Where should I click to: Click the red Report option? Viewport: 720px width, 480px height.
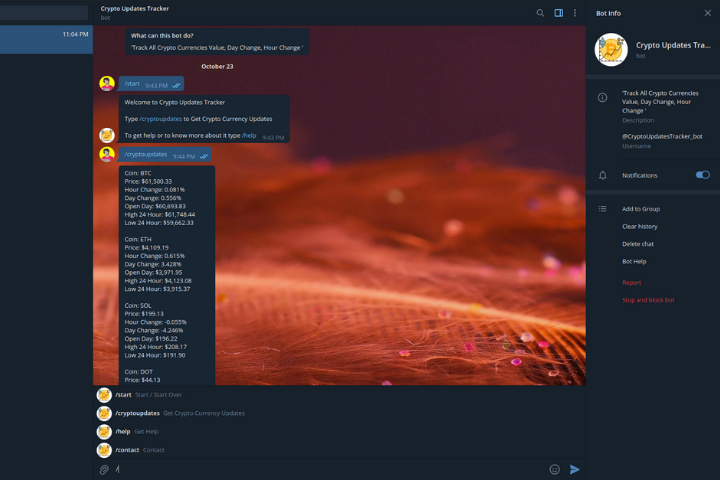click(631, 282)
